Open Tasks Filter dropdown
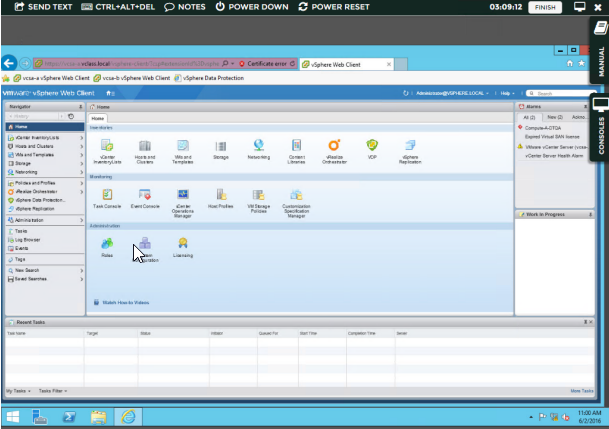The width and height of the screenshot is (609, 429). (53, 391)
